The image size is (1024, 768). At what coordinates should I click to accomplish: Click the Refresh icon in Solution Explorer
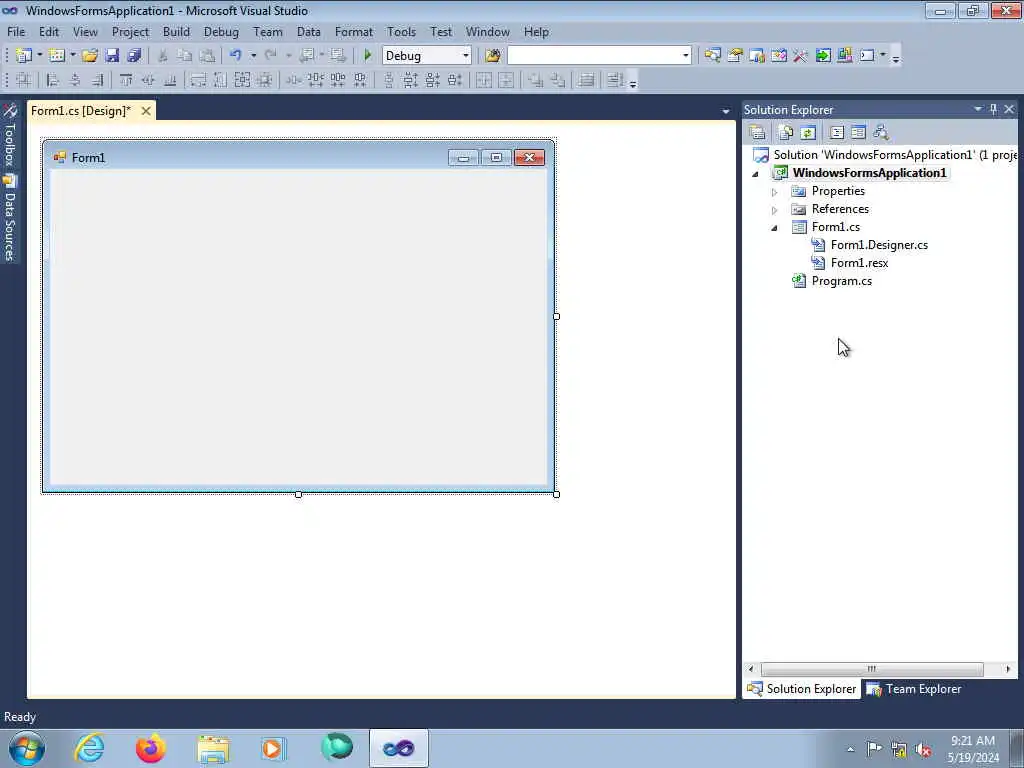pyautogui.click(x=808, y=133)
